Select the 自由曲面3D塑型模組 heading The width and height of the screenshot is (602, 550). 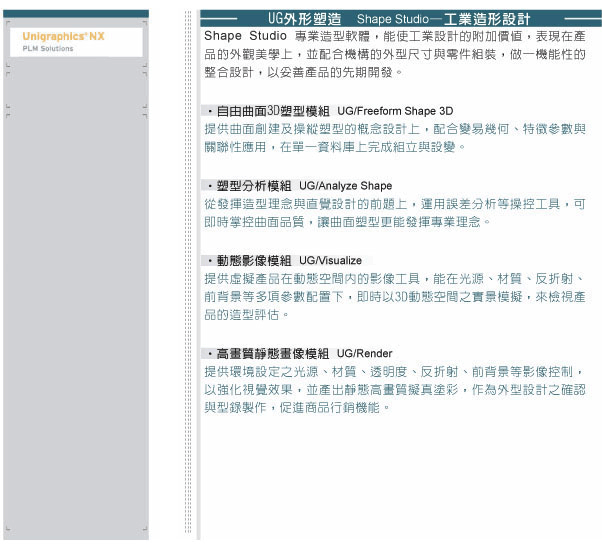tap(273, 111)
